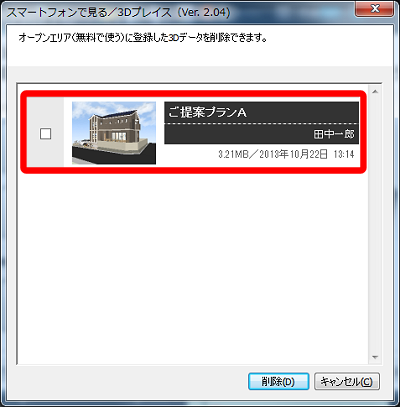Click the キャンセル(C) cancel button
The width and height of the screenshot is (400, 407).
[347, 381]
